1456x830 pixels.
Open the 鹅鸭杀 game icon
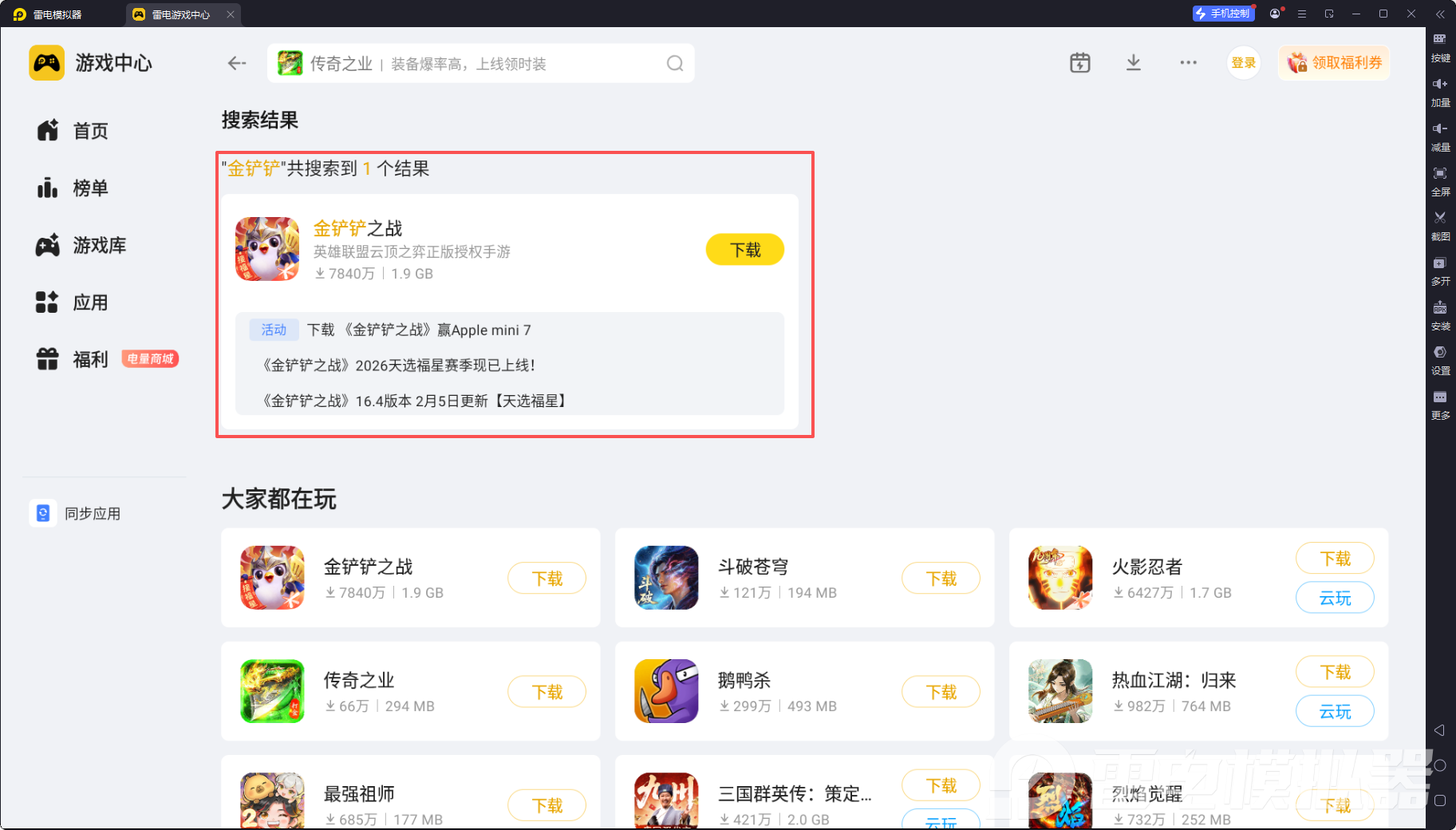(666, 691)
